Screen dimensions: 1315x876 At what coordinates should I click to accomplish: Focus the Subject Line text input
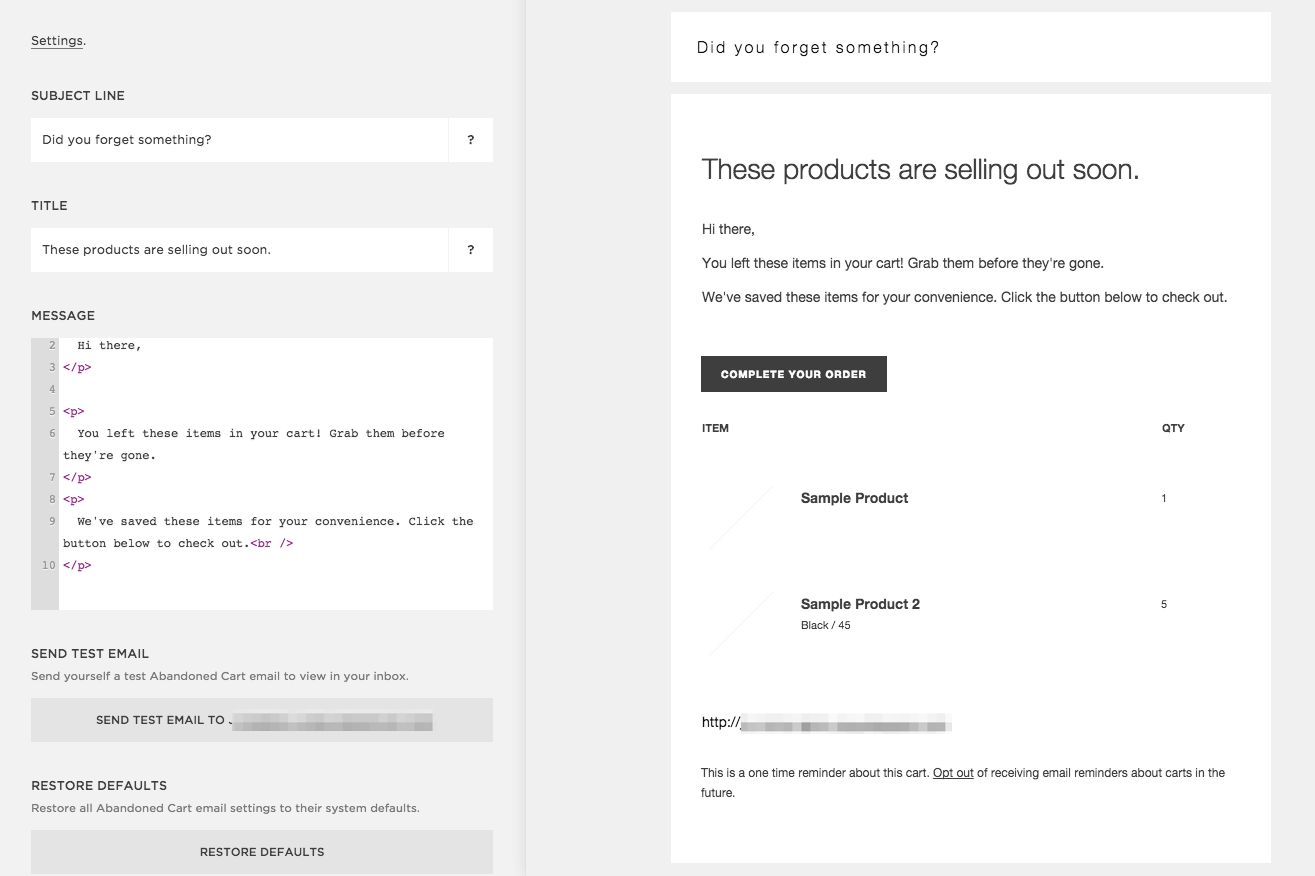pos(240,140)
